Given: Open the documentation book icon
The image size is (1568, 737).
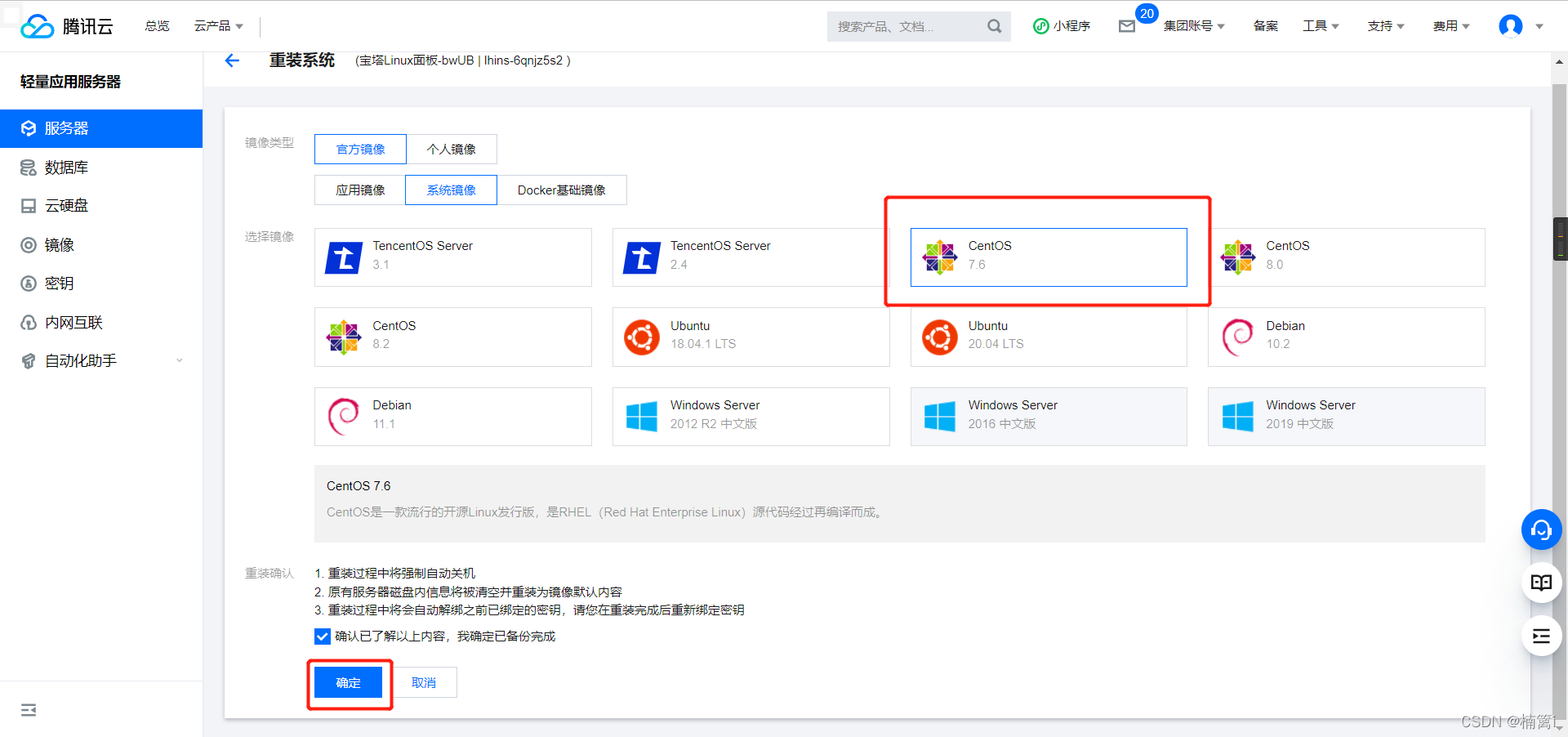Looking at the screenshot, I should click(x=1541, y=583).
